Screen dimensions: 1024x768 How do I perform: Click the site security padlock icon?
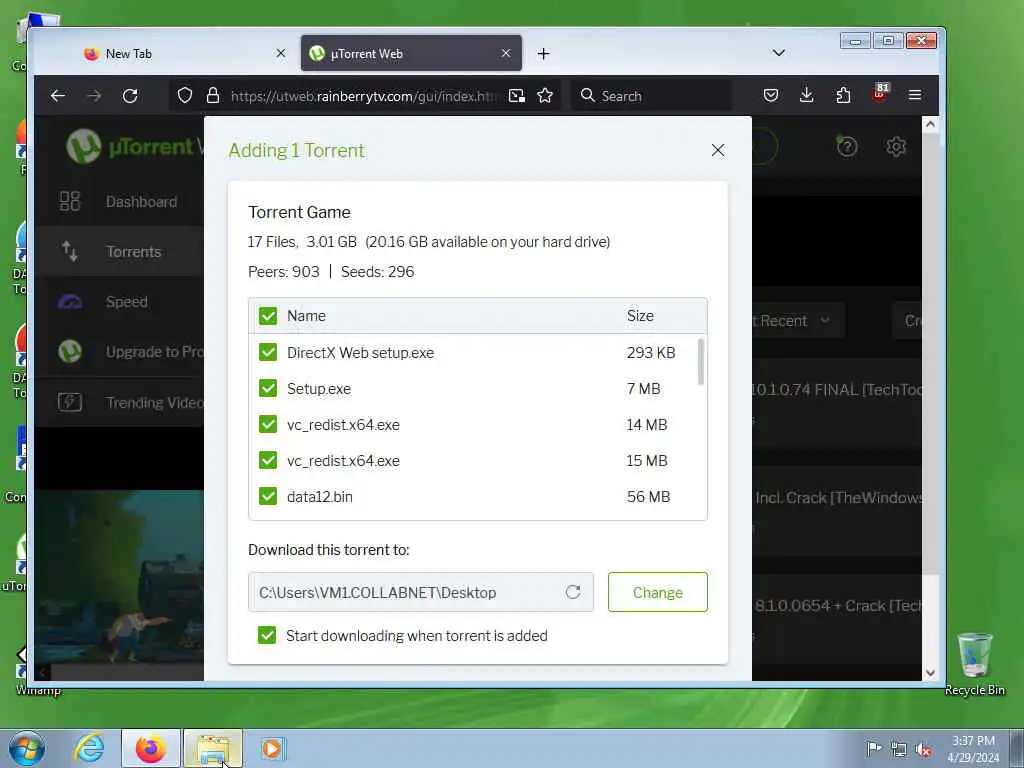[213, 96]
